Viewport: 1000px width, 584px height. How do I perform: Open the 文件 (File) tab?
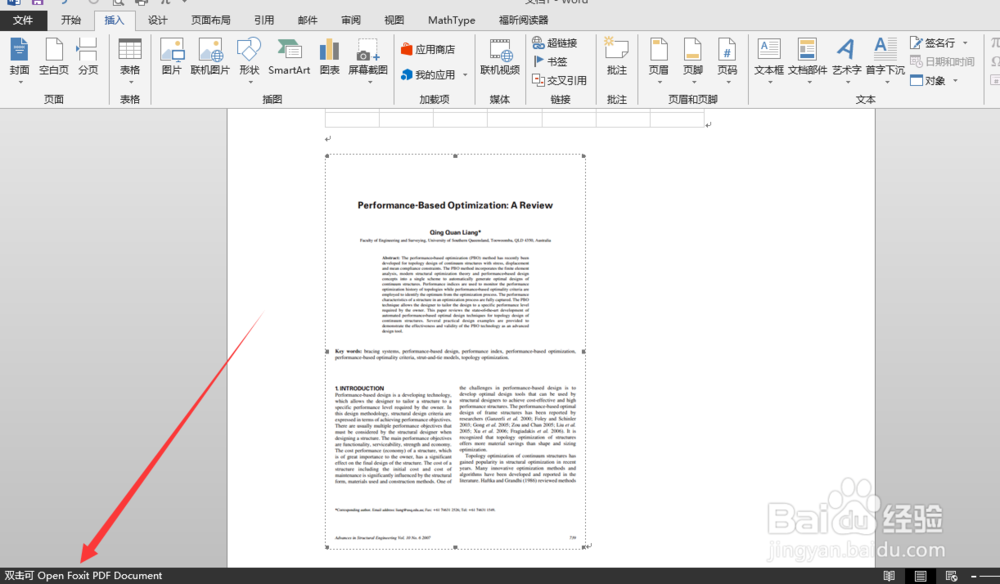pos(23,20)
